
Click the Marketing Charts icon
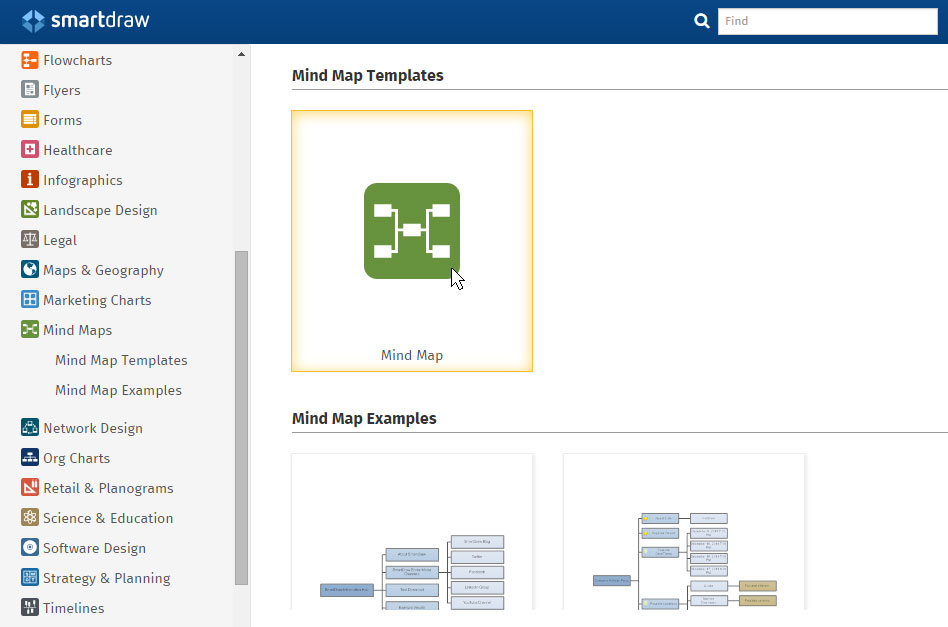tap(30, 299)
